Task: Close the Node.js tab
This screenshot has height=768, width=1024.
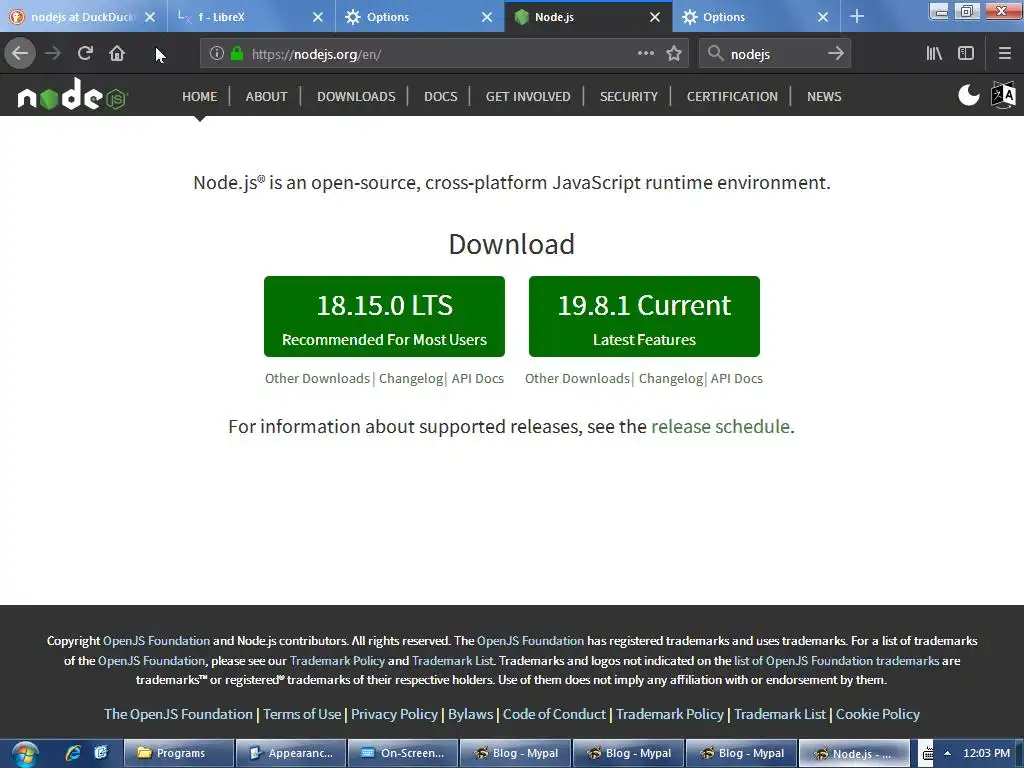Action: pyautogui.click(x=655, y=17)
